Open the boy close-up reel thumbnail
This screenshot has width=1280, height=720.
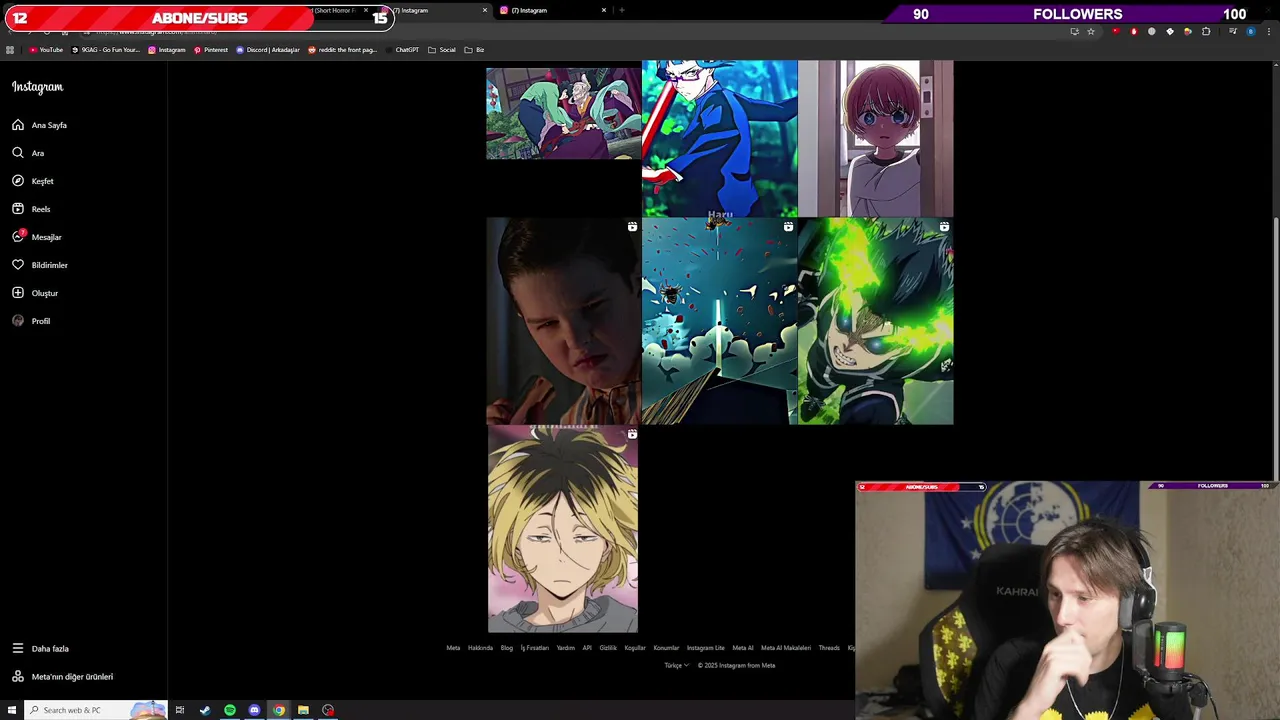coord(563,321)
